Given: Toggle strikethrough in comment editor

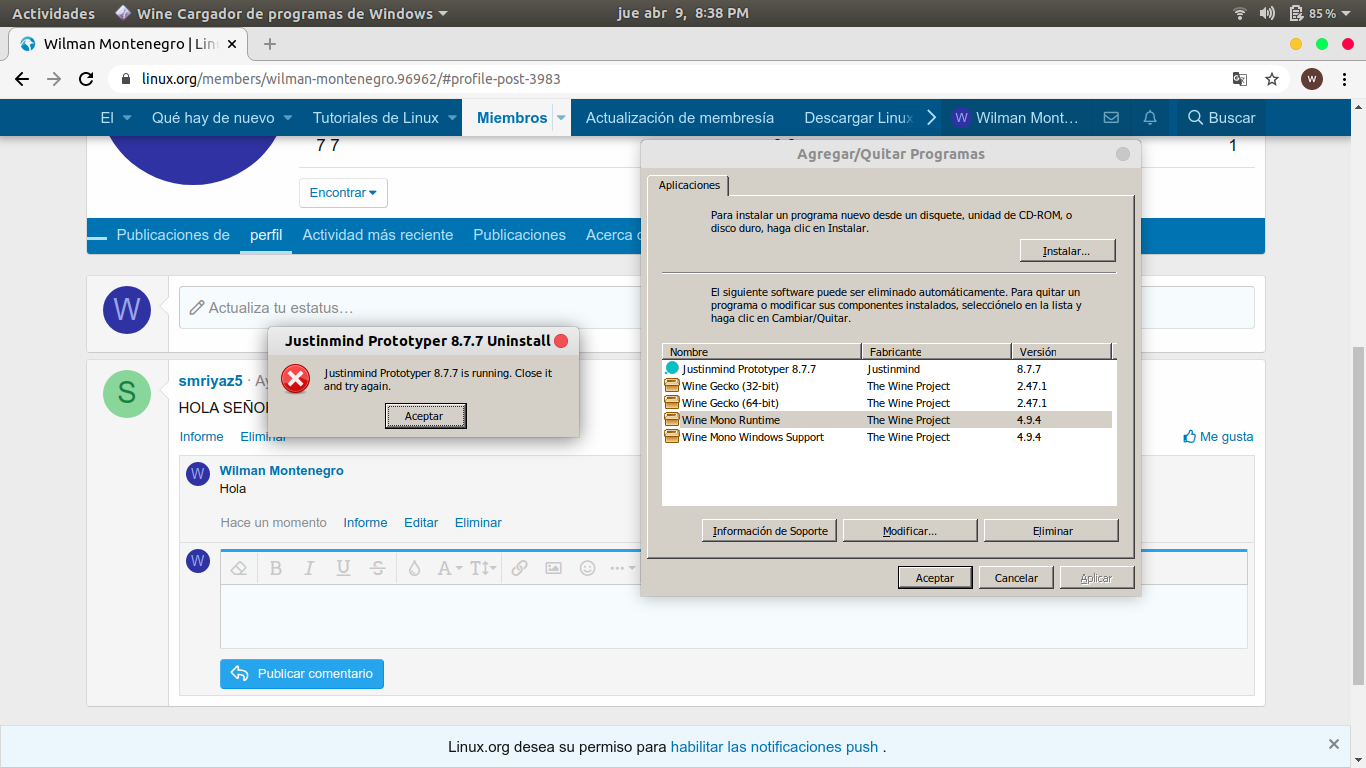Looking at the screenshot, I should point(377,568).
